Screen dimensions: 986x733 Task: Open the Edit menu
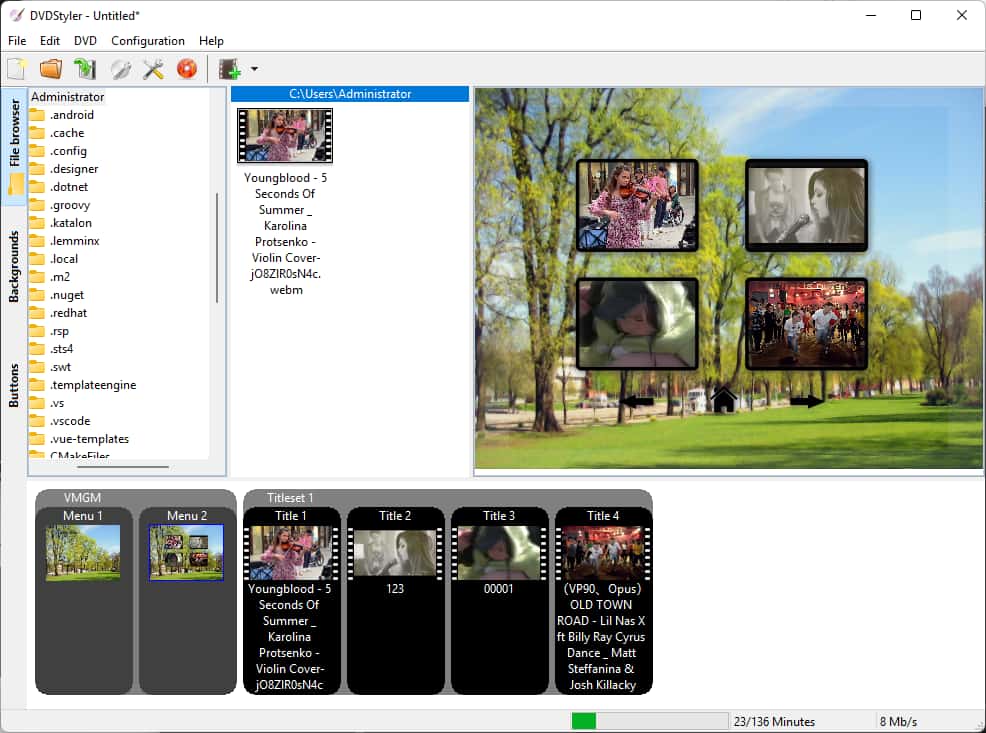[50, 41]
